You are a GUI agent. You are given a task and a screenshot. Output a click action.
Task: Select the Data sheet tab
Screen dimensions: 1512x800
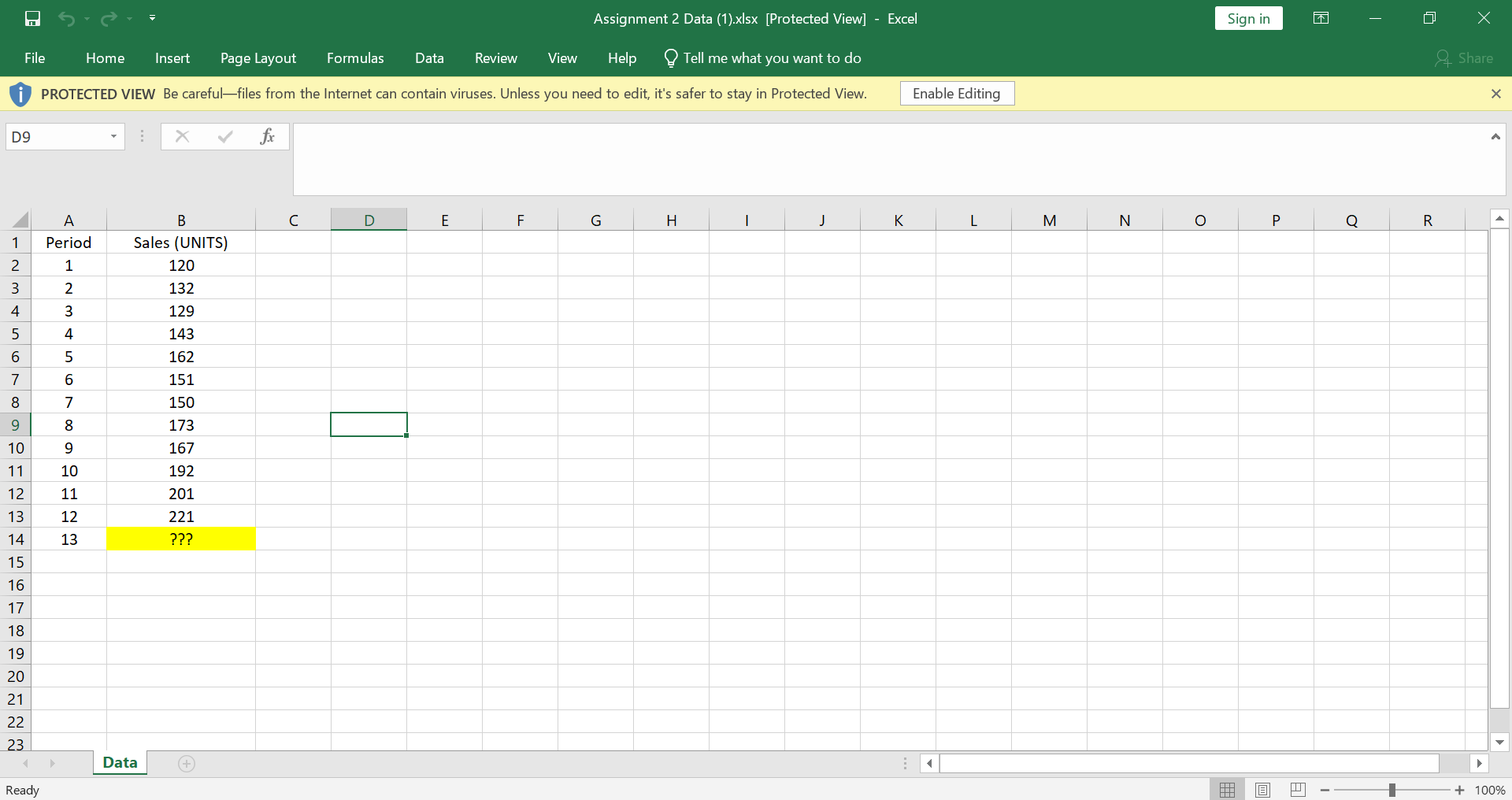(120, 762)
